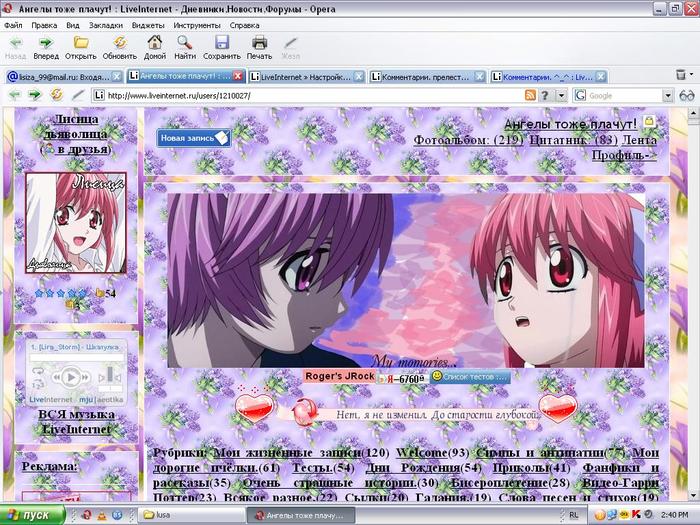
Task: Open lusa folder in taskbar
Action: (x=192, y=515)
